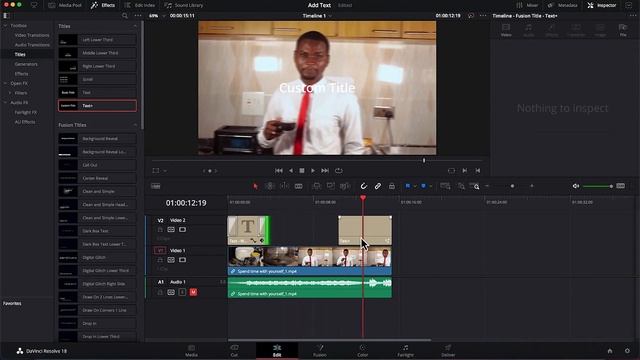Open the flag color dropdown arrow
This screenshot has width=640, height=360.
[x=415, y=187]
